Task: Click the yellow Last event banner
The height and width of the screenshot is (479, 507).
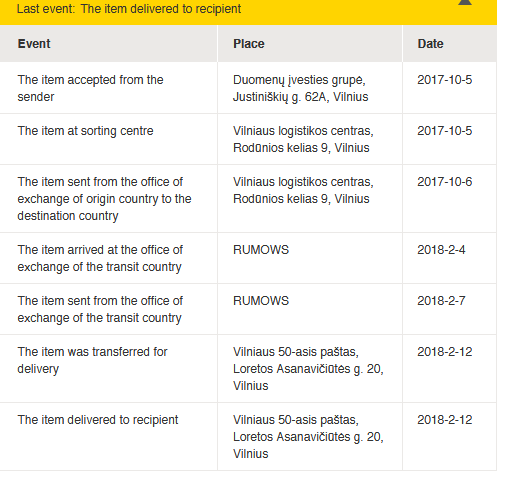Action: 248,12
